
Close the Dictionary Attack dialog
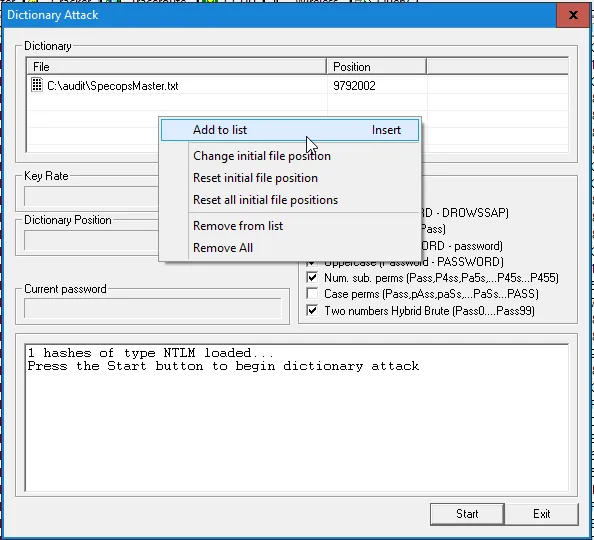click(x=573, y=15)
